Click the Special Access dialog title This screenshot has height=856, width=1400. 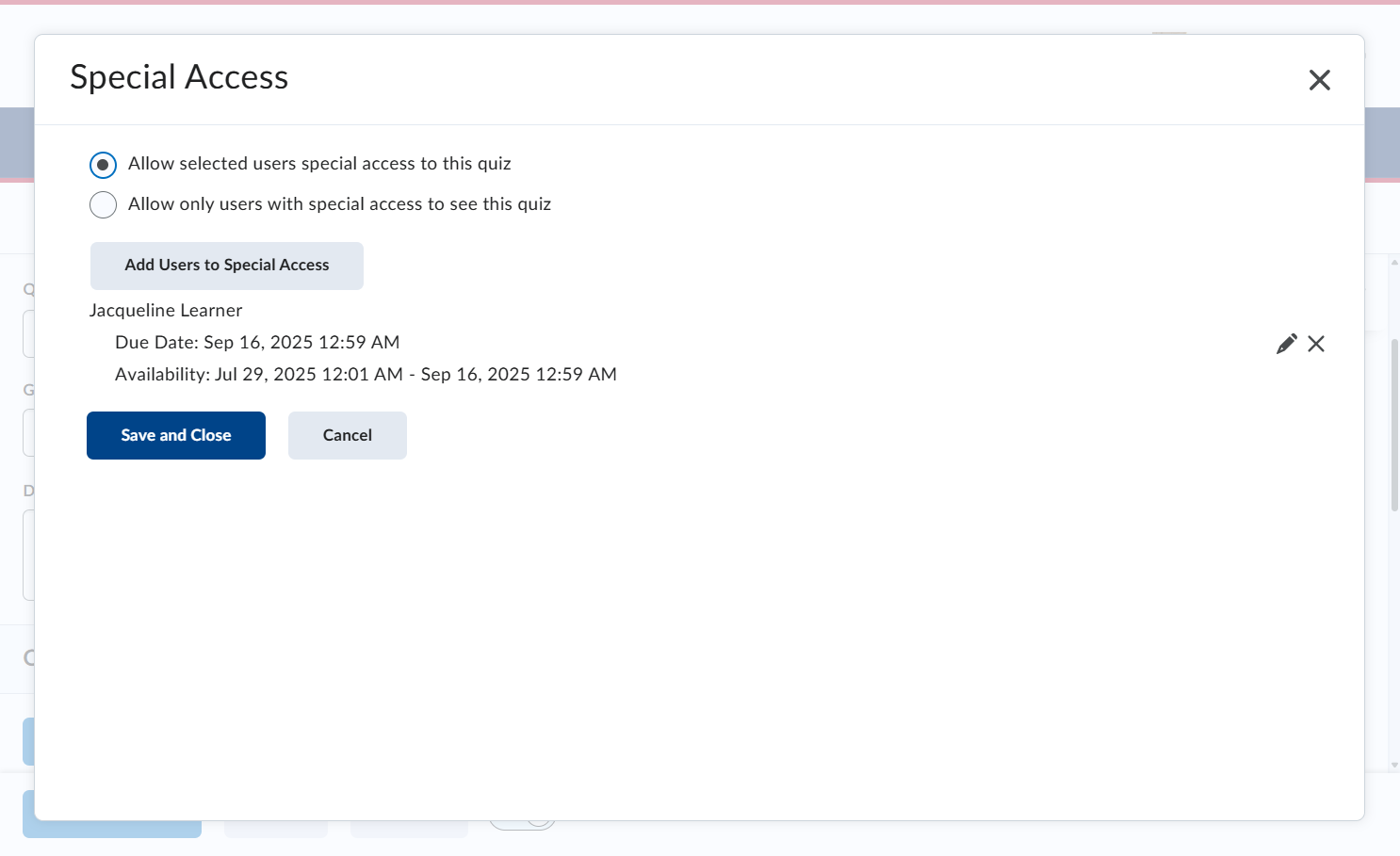point(179,77)
